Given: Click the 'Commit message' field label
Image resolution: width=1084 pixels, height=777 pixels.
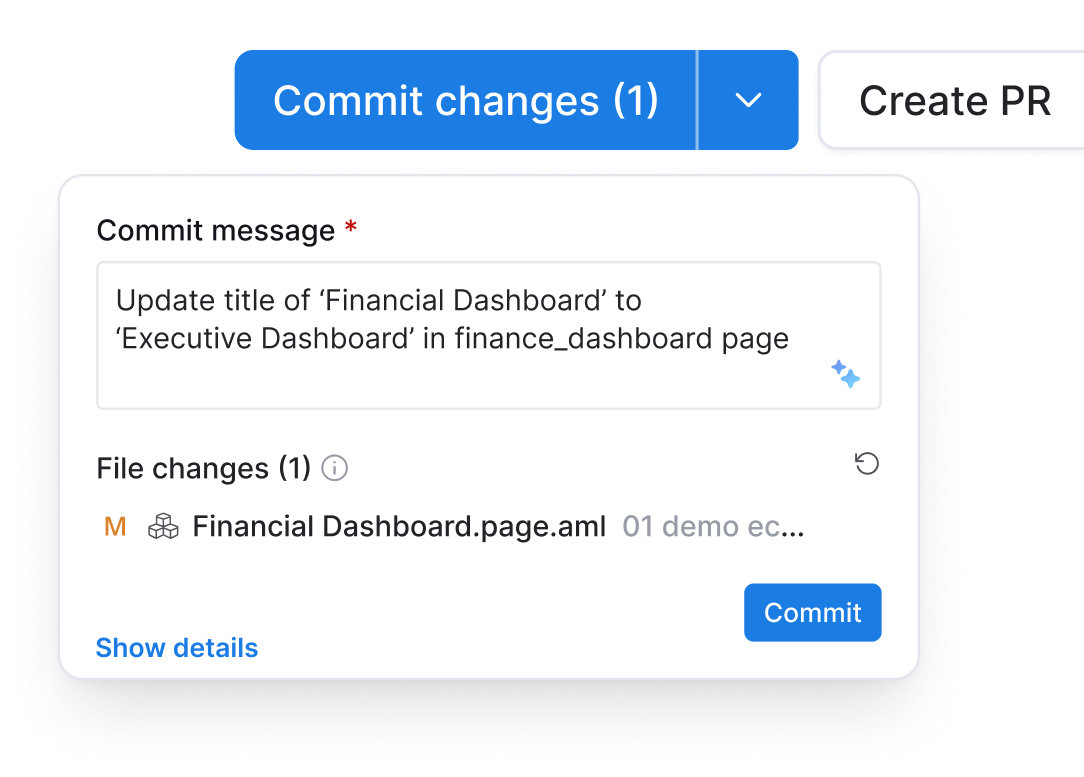Looking at the screenshot, I should [x=216, y=231].
